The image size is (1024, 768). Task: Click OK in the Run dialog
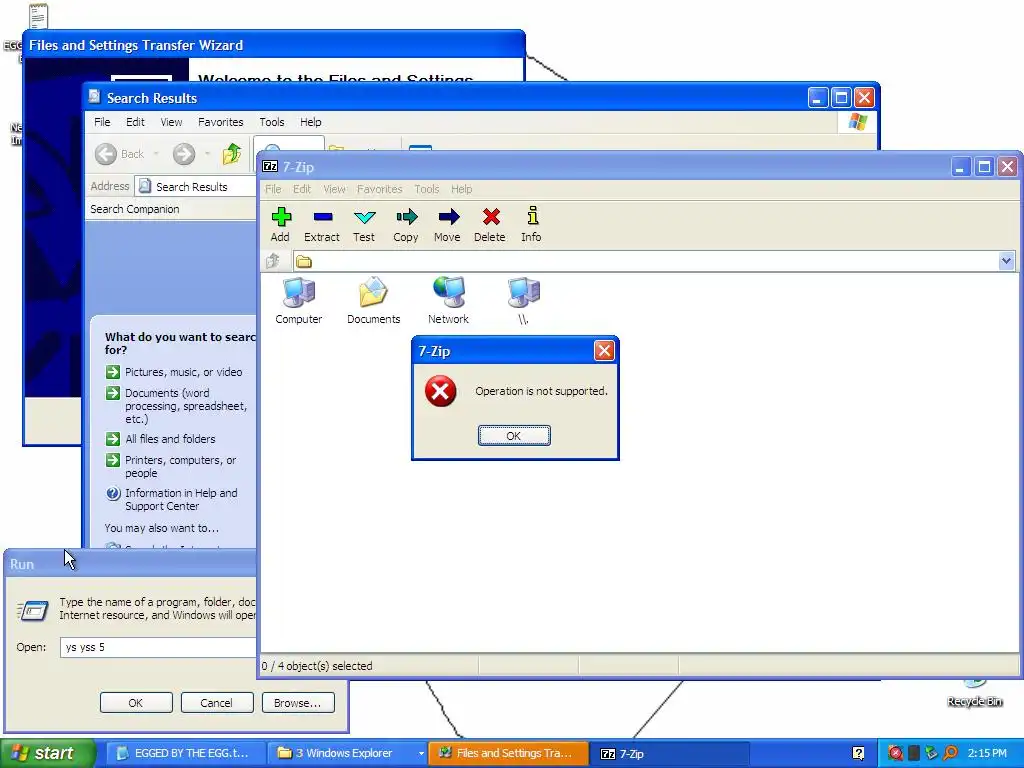coord(136,703)
